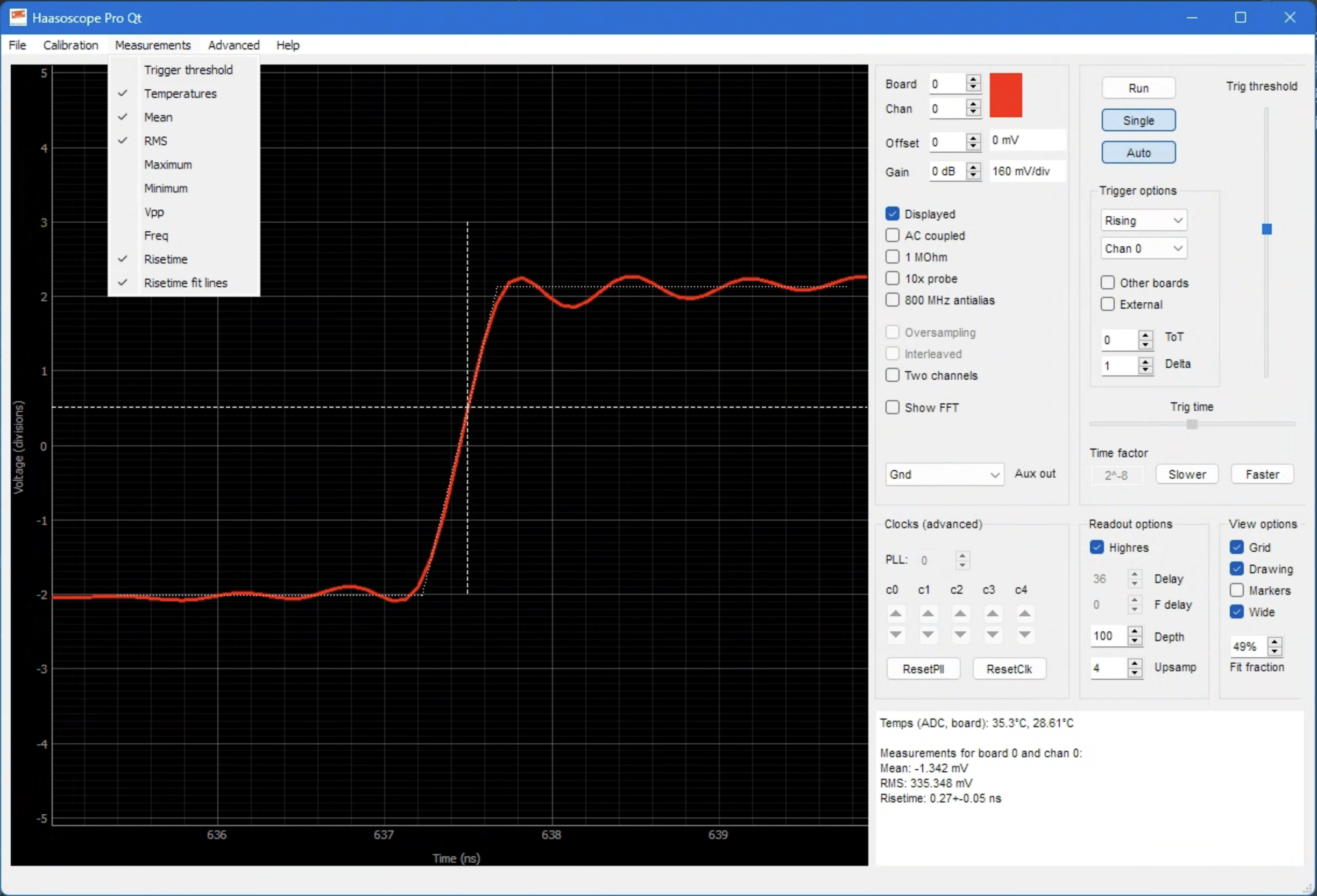The height and width of the screenshot is (896, 1317).
Task: Enable the AC coupled checkbox
Action: coord(893,235)
